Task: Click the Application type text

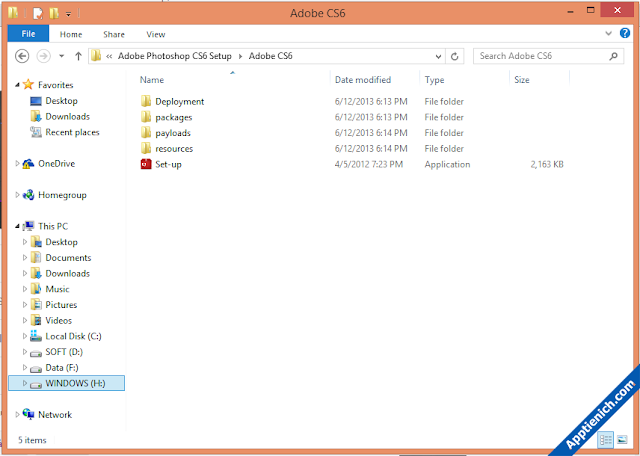Action: (447, 165)
